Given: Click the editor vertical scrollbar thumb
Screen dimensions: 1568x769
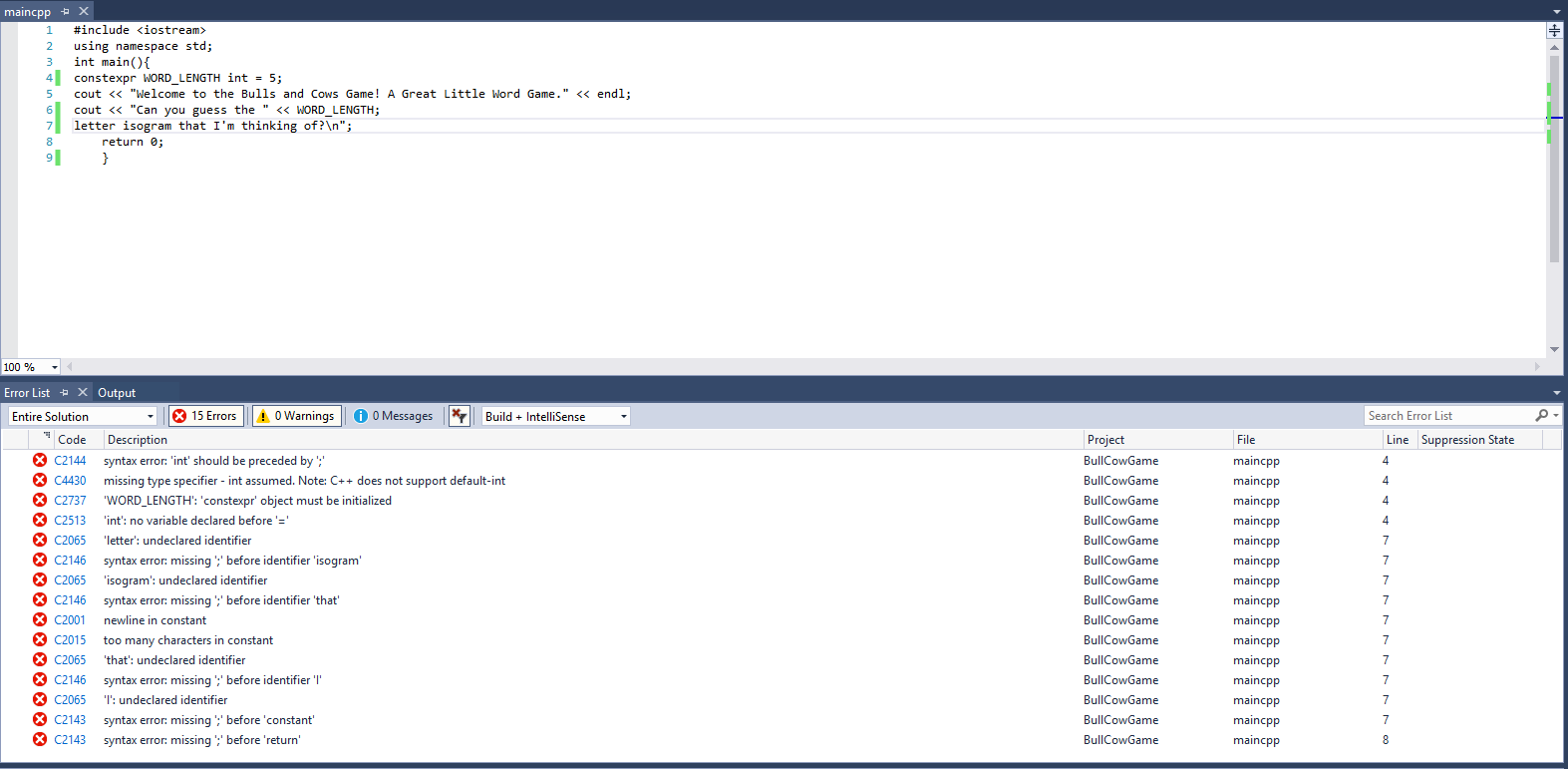Looking at the screenshot, I should [1554, 159].
